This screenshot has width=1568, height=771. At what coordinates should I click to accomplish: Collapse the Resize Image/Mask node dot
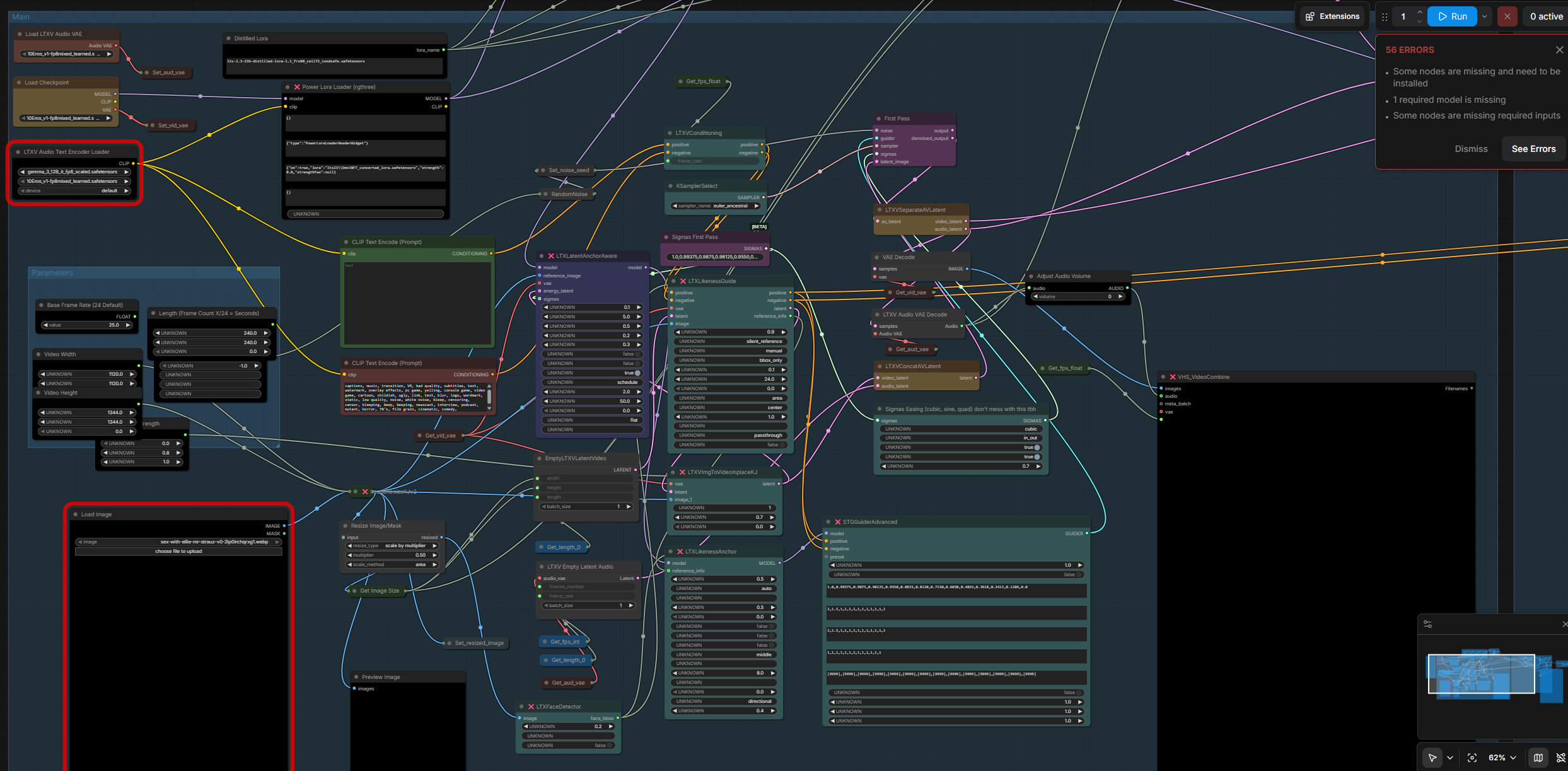point(346,526)
